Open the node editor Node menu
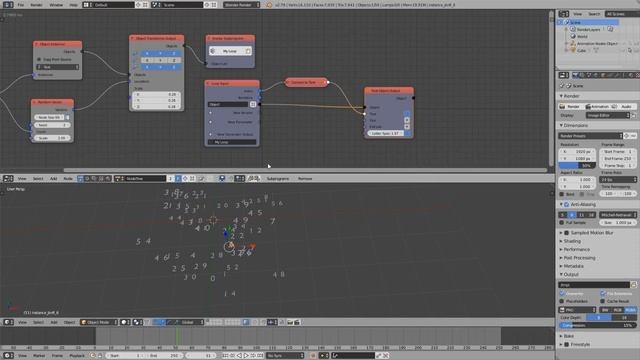640x360 pixels. [x=68, y=179]
